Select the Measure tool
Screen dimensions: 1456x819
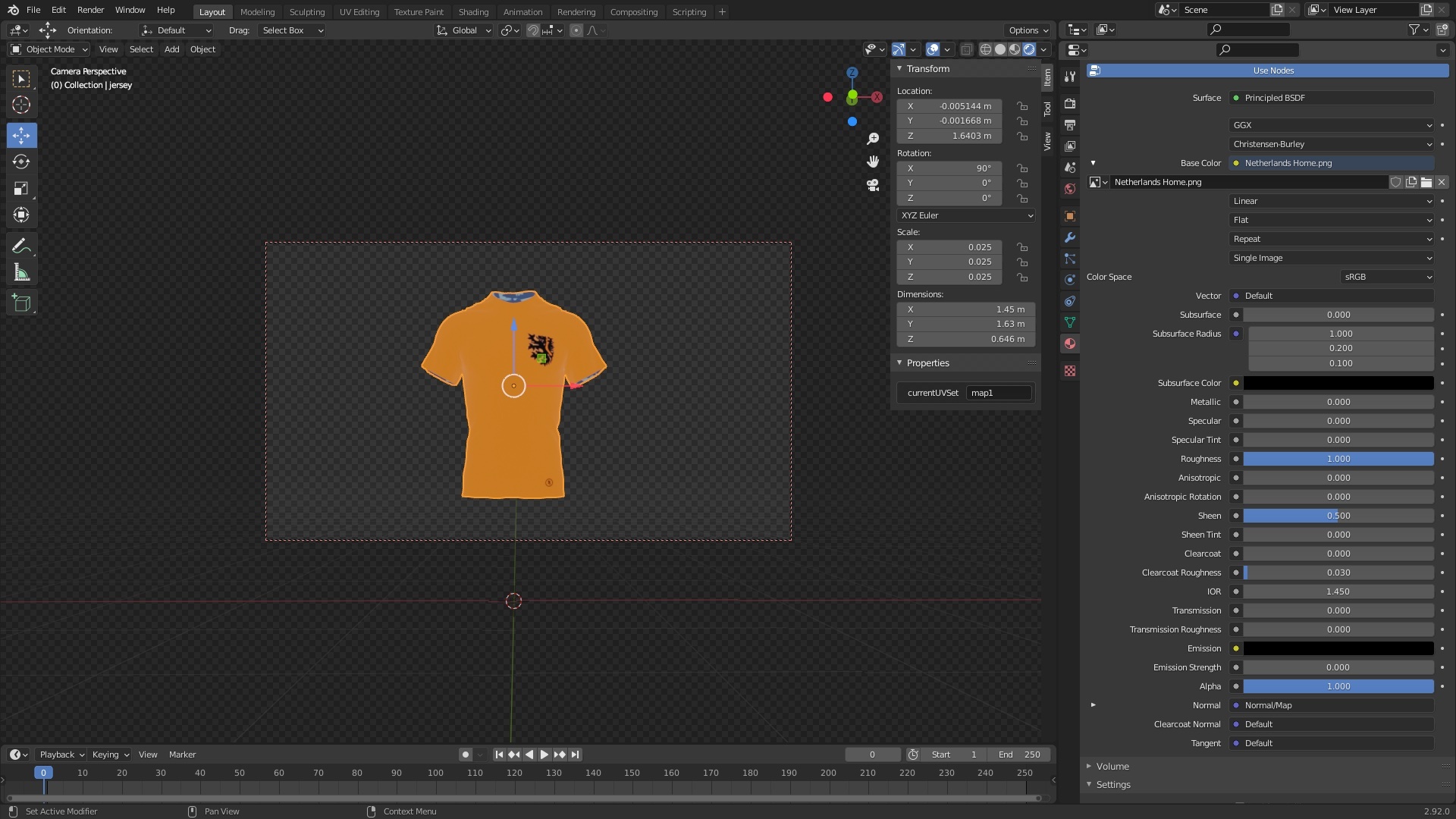click(x=21, y=272)
